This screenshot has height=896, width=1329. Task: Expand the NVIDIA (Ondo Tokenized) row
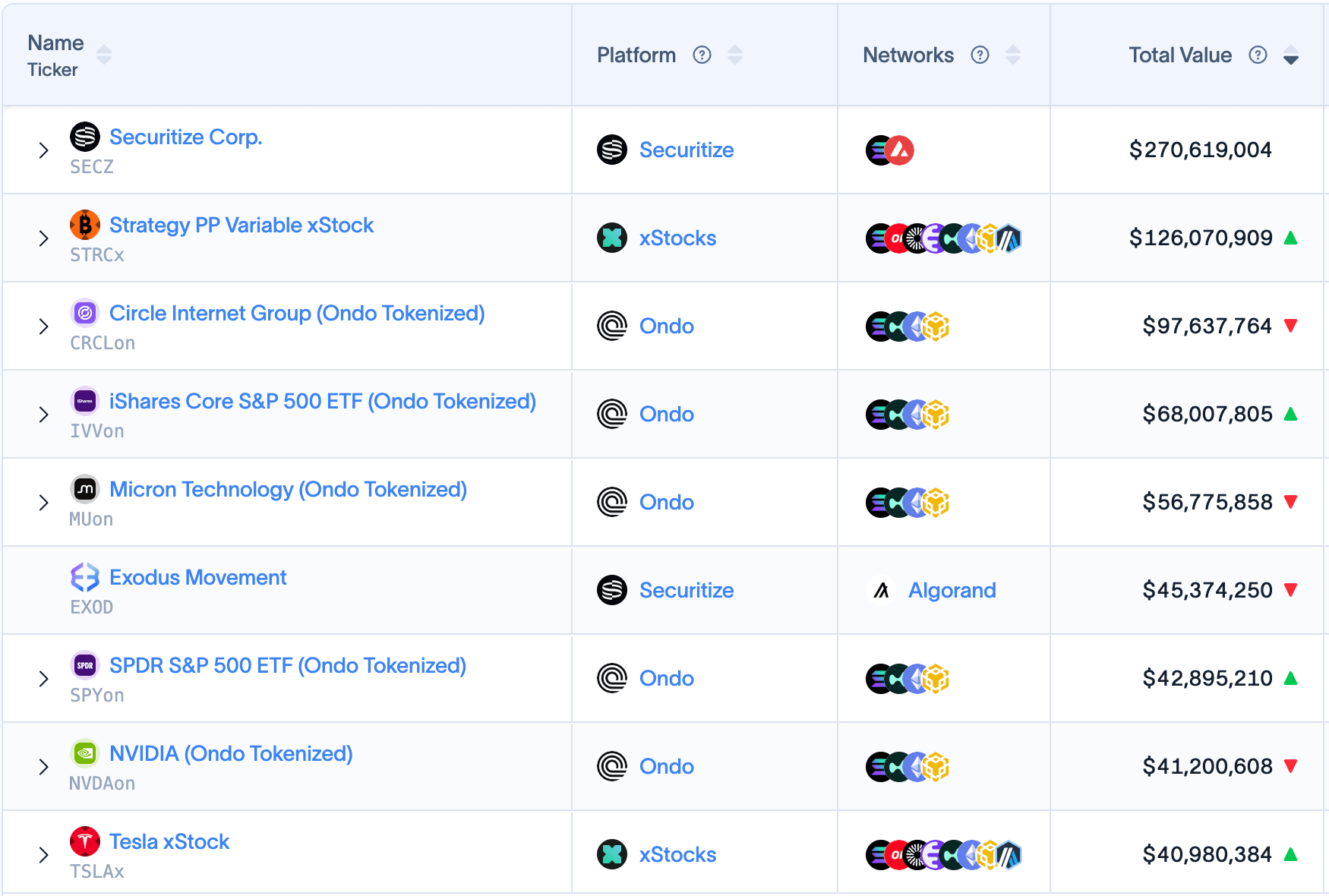coord(44,767)
